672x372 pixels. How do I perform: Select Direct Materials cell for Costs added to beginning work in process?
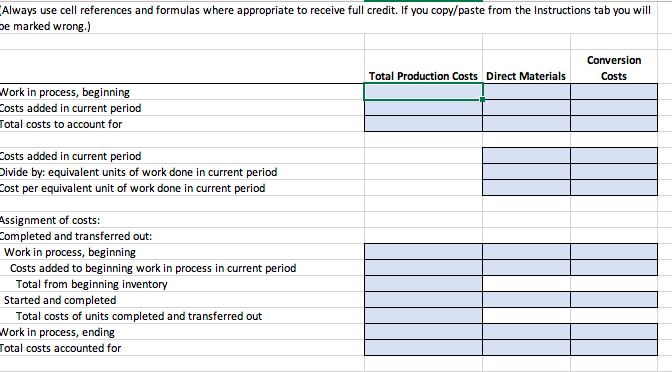click(x=526, y=268)
